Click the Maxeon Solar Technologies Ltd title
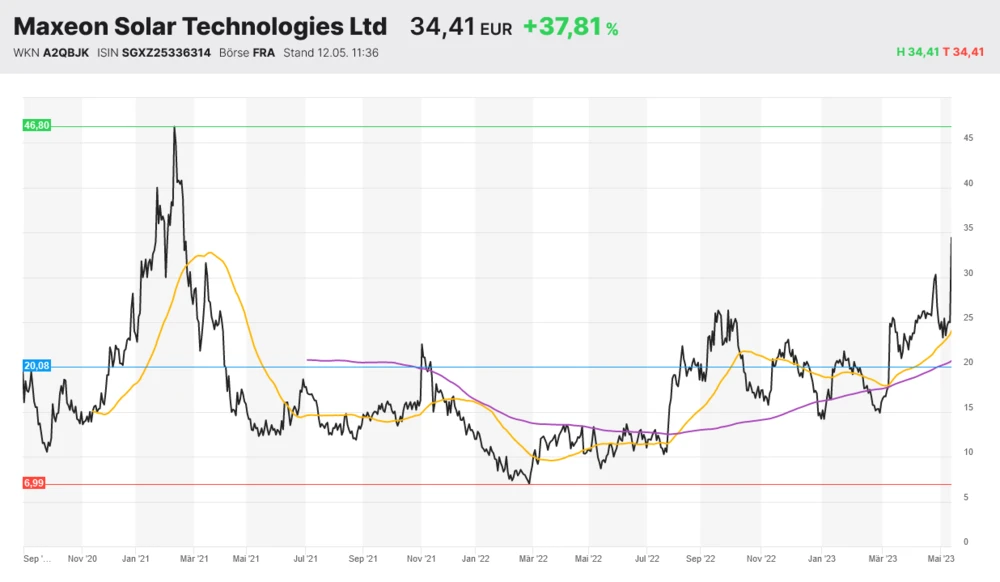The width and height of the screenshot is (1000, 582). coord(200,27)
